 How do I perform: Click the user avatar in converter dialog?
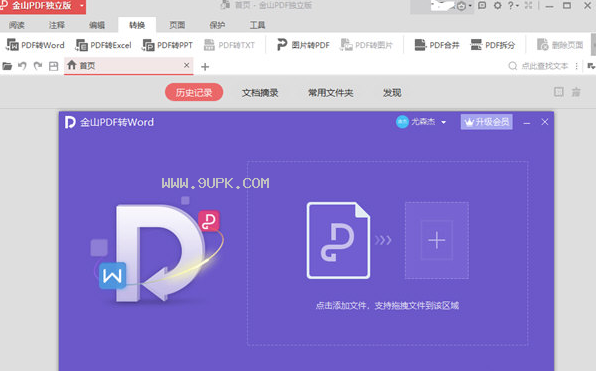point(402,122)
